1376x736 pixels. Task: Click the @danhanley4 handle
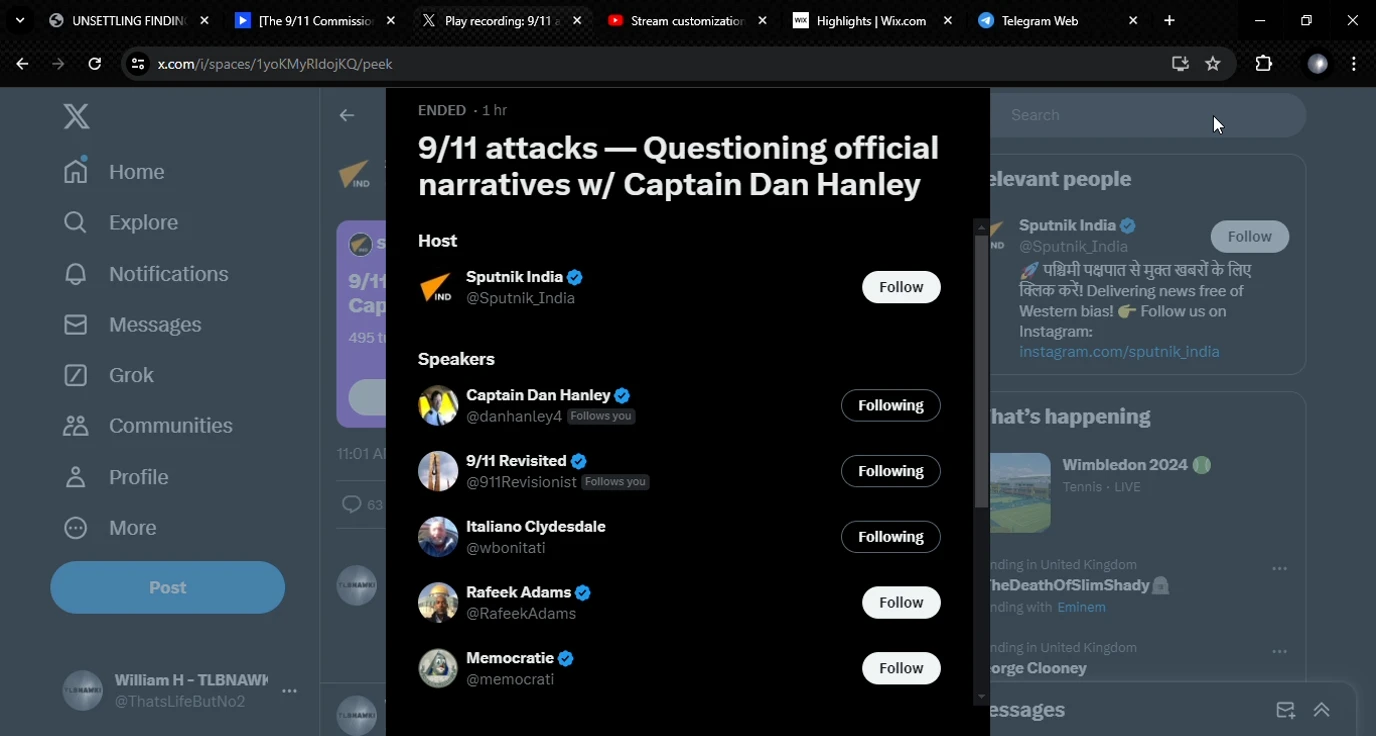tap(514, 416)
